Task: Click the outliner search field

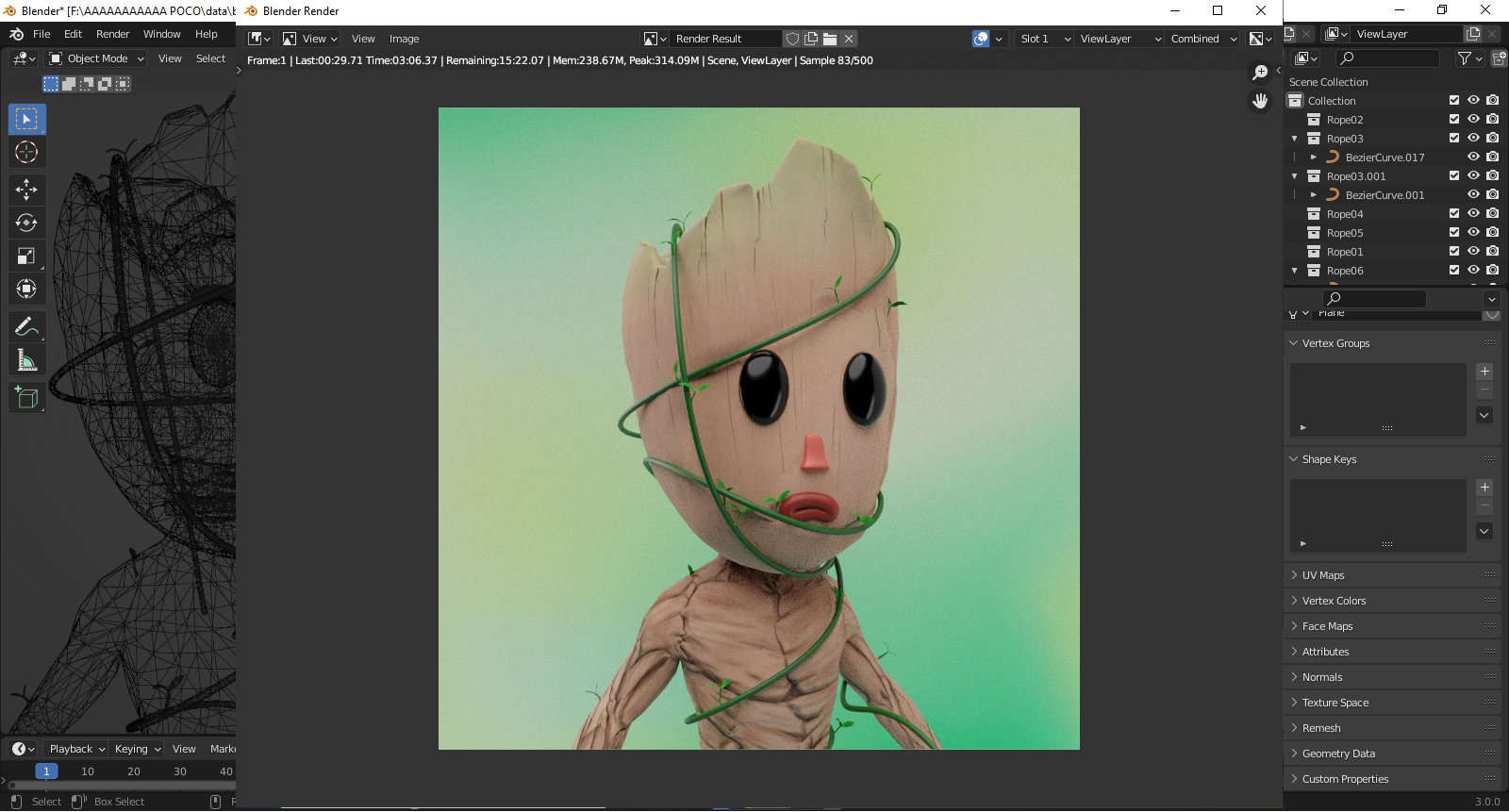Action: click(x=1388, y=58)
